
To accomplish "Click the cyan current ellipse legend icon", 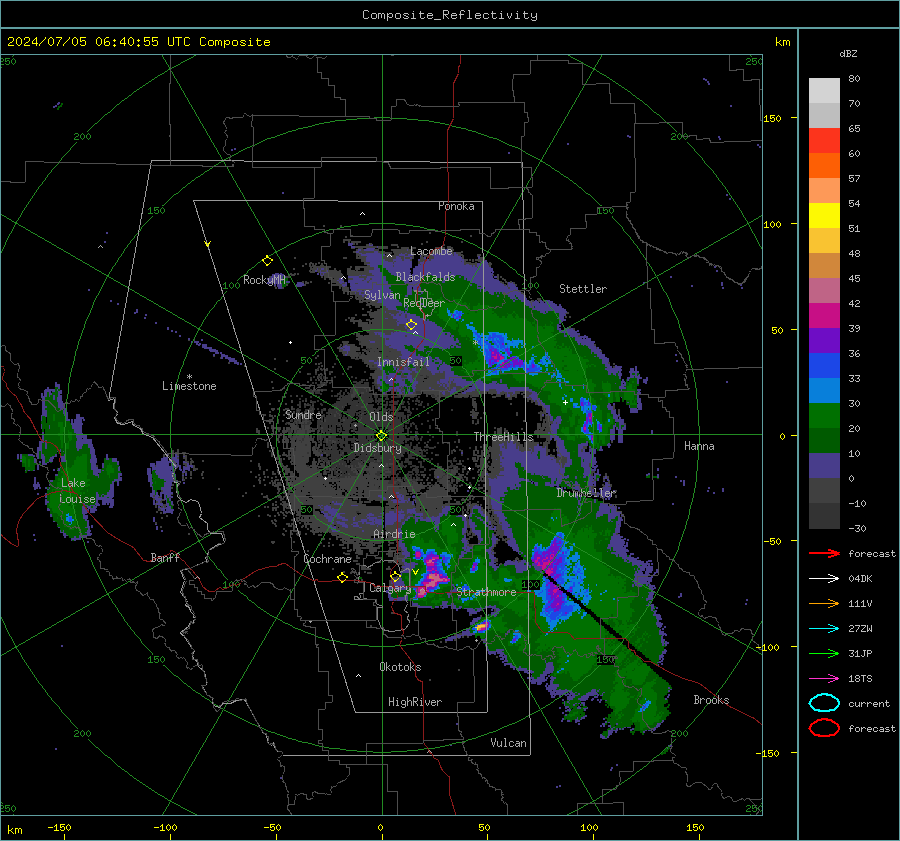I will click(x=824, y=703).
